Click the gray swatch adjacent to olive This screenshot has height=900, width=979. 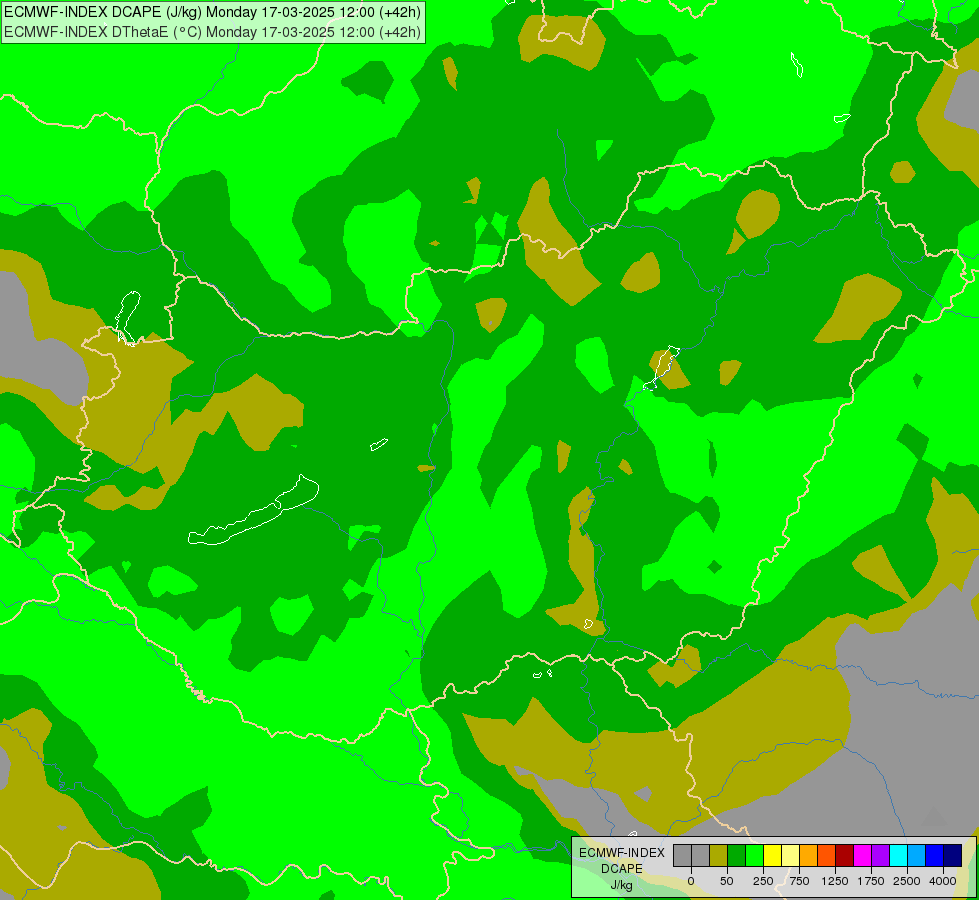[701, 856]
